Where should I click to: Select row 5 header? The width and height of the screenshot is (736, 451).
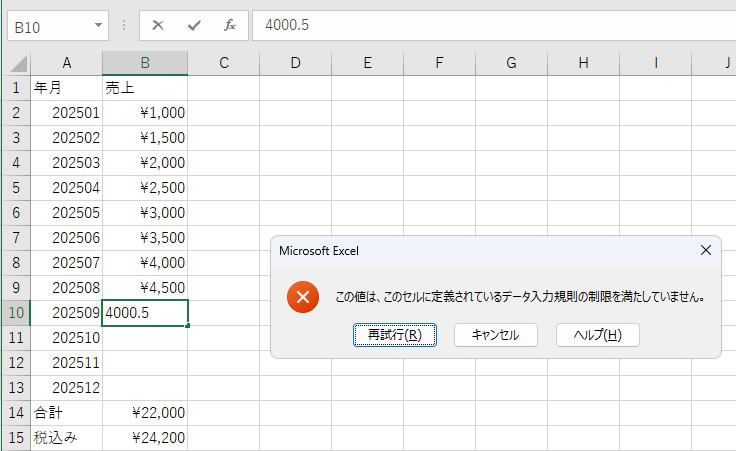click(x=16, y=188)
